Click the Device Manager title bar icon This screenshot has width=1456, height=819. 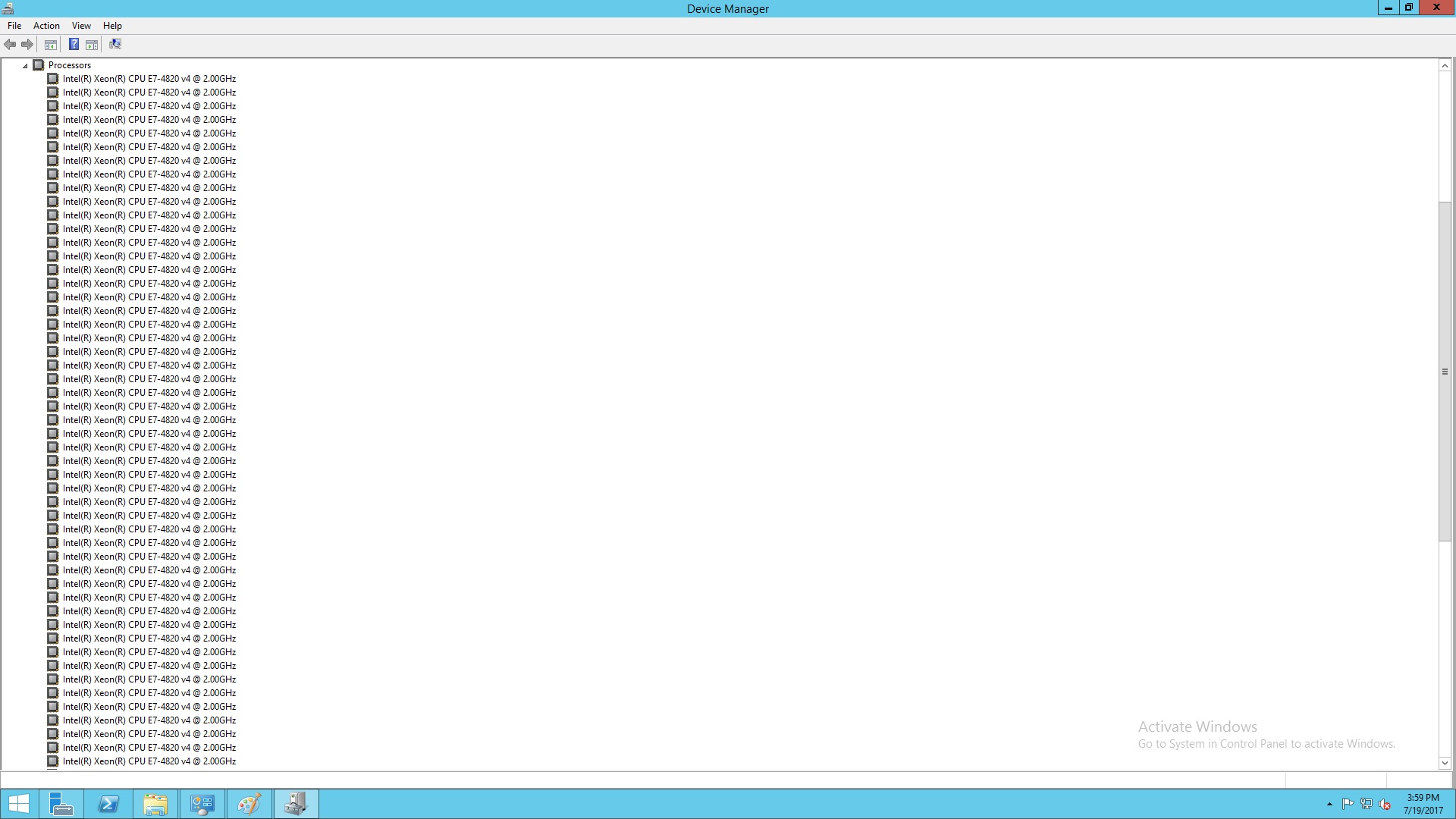click(8, 8)
